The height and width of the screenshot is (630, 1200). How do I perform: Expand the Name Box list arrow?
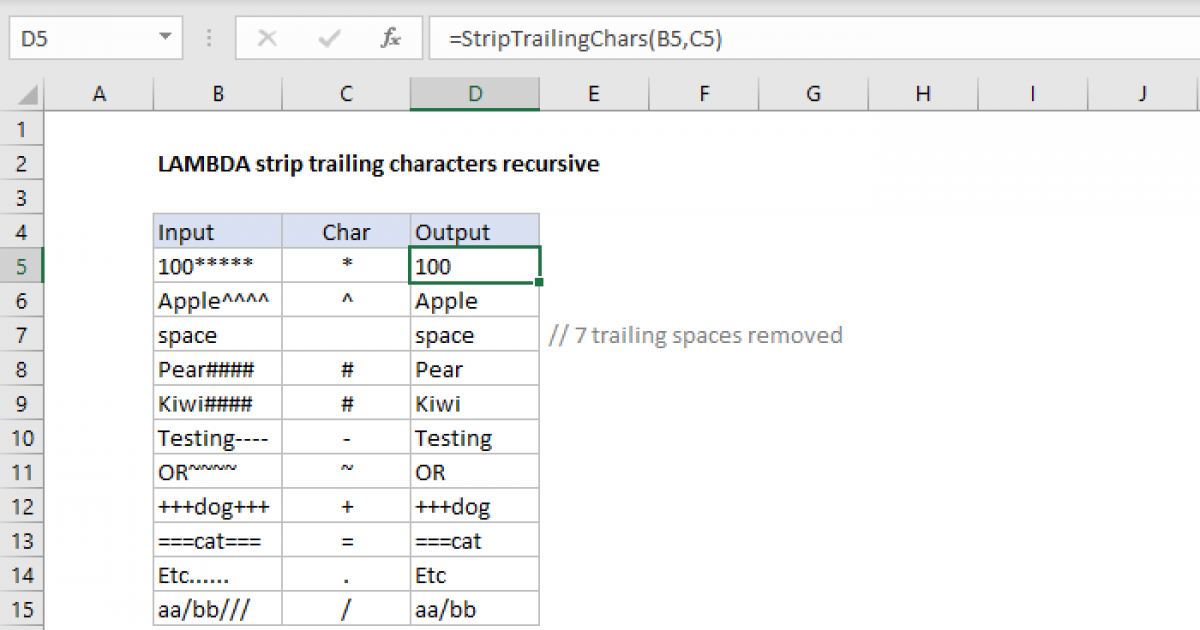167,38
